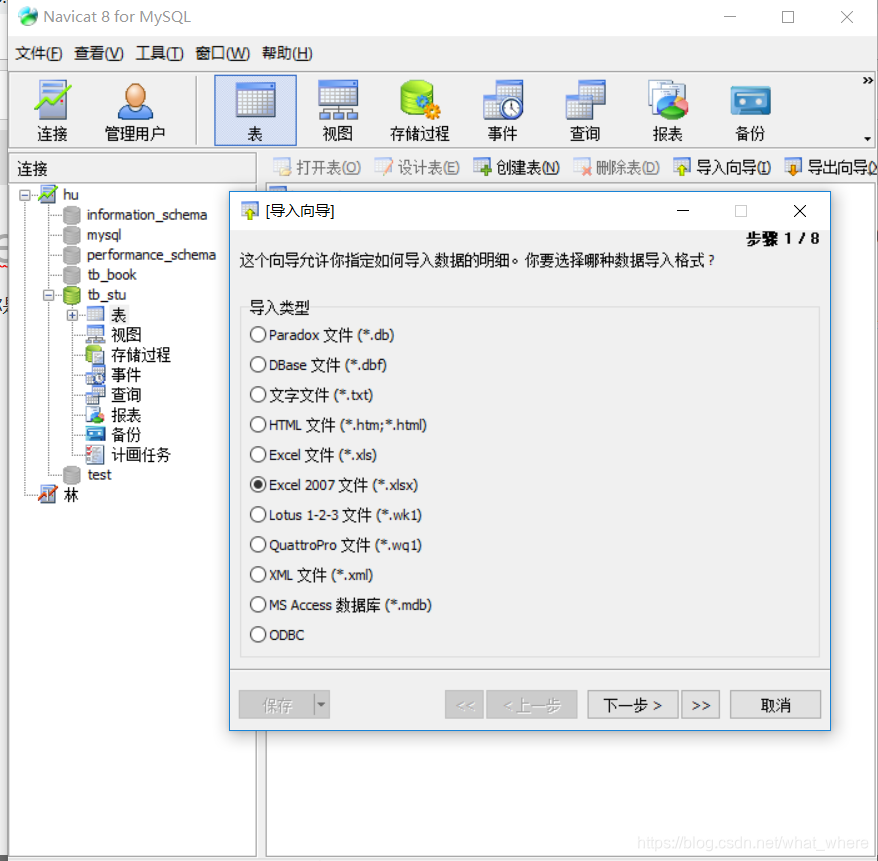Expand the 表 node under tb_stu
878x861 pixels.
pyautogui.click(x=72, y=315)
